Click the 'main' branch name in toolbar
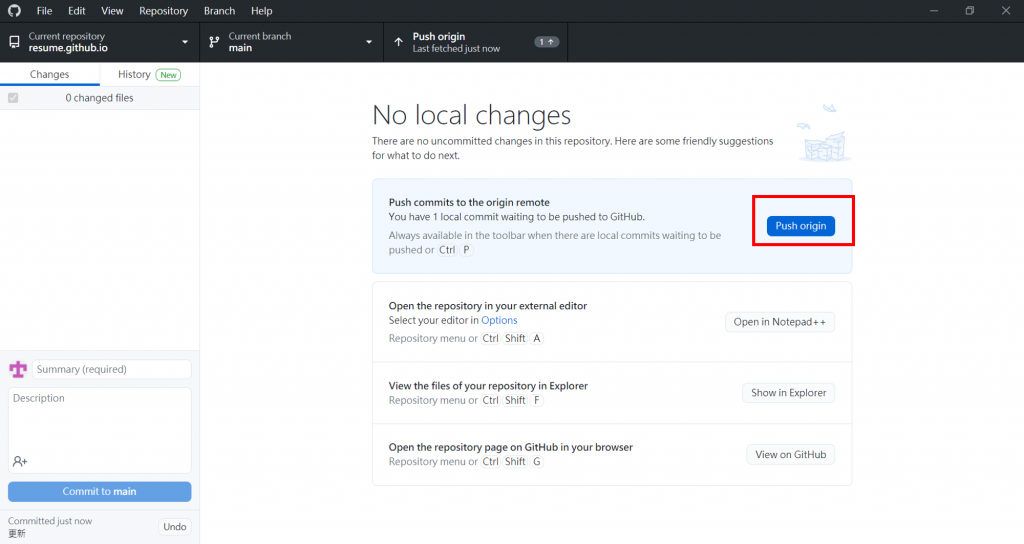Image resolution: width=1024 pixels, height=544 pixels. pyautogui.click(x=240, y=48)
